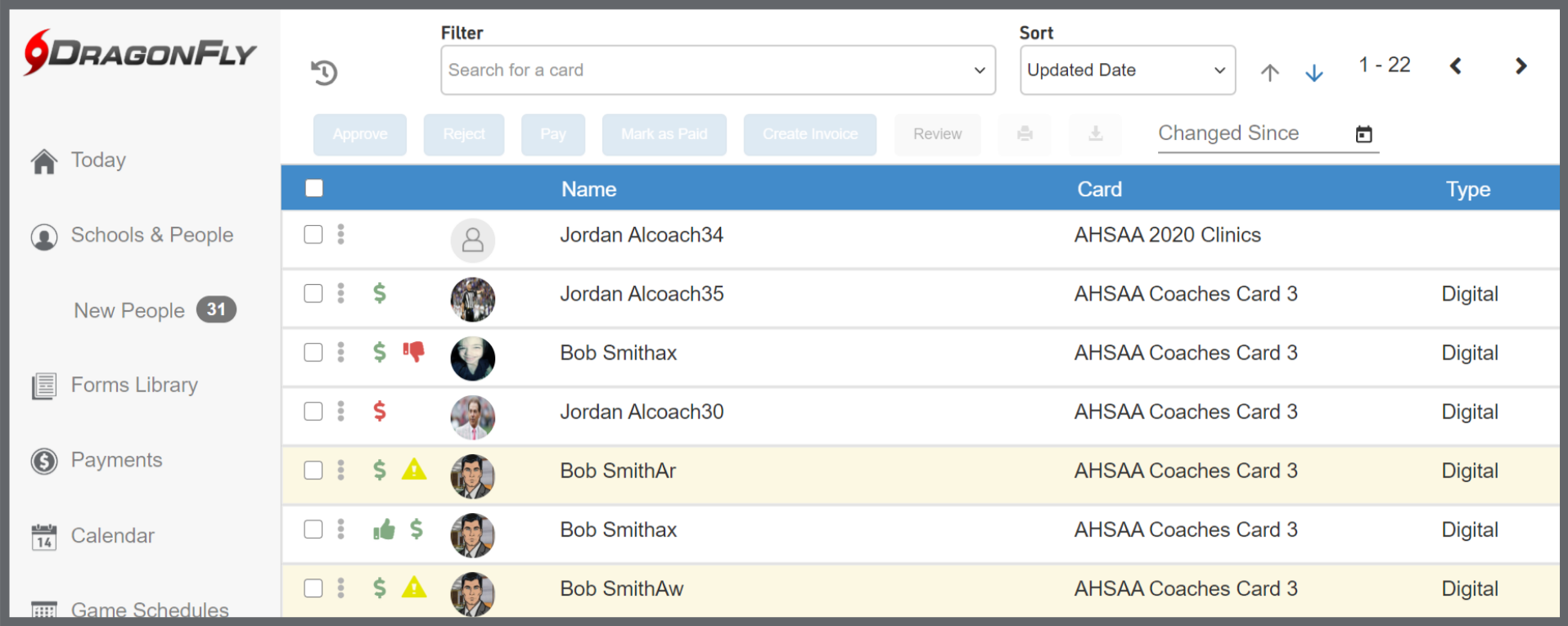
Task: Click the Create Invoice button
Action: (x=809, y=134)
